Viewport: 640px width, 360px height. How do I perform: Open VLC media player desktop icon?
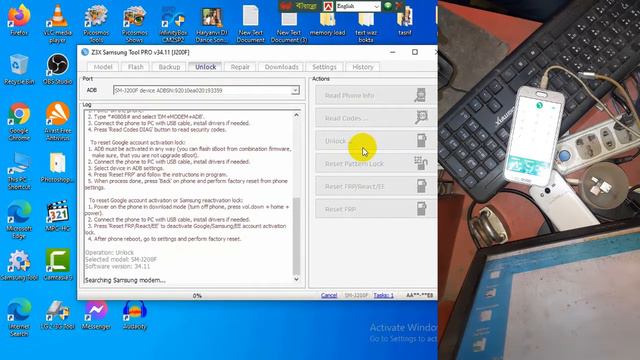click(58, 23)
